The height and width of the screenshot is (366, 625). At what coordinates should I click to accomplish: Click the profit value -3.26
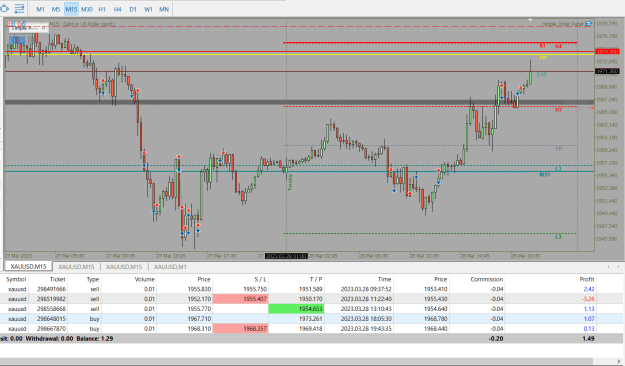588,299
